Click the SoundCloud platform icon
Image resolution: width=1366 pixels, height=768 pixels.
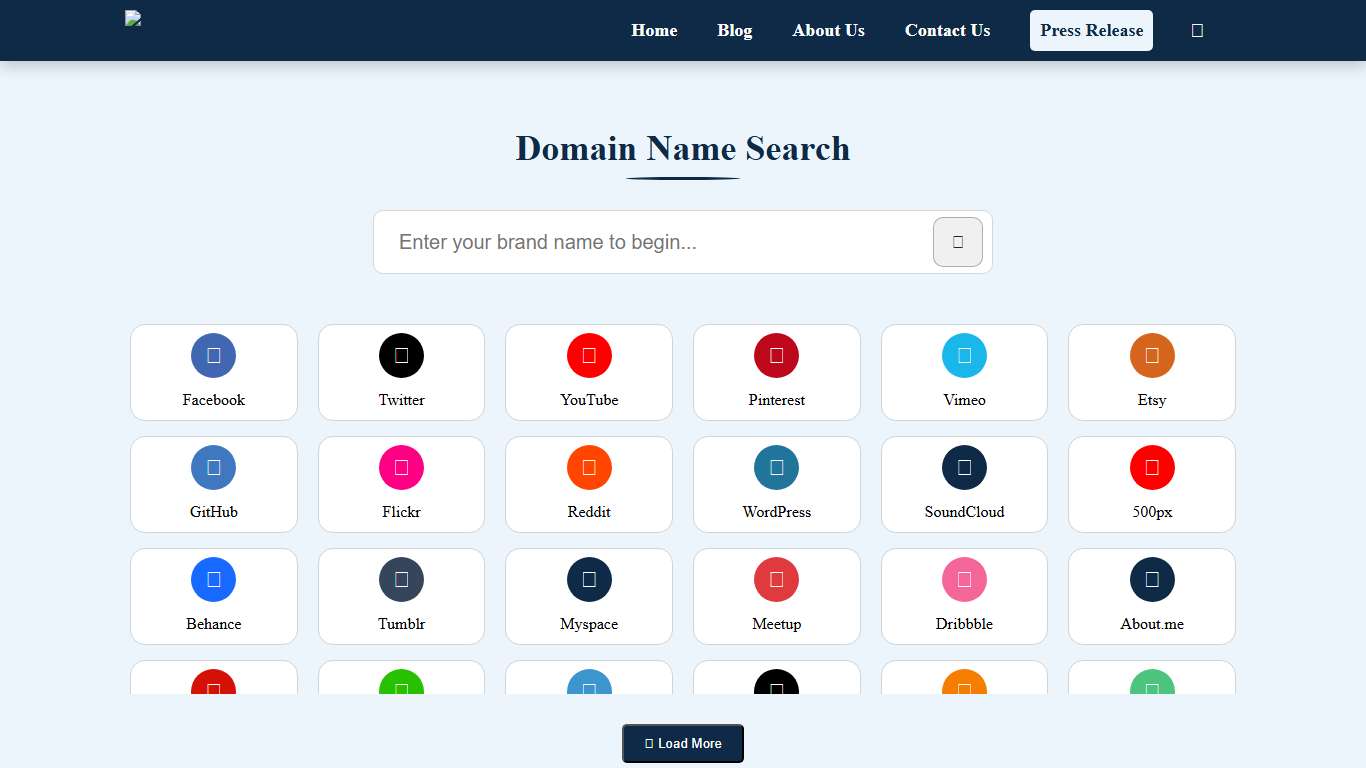964,467
